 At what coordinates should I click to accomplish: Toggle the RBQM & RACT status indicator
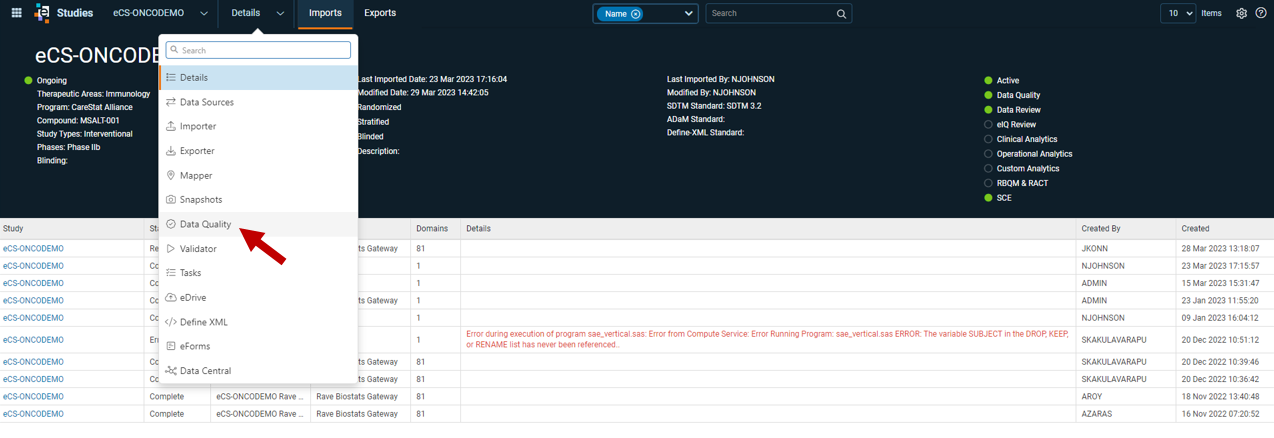(x=988, y=183)
